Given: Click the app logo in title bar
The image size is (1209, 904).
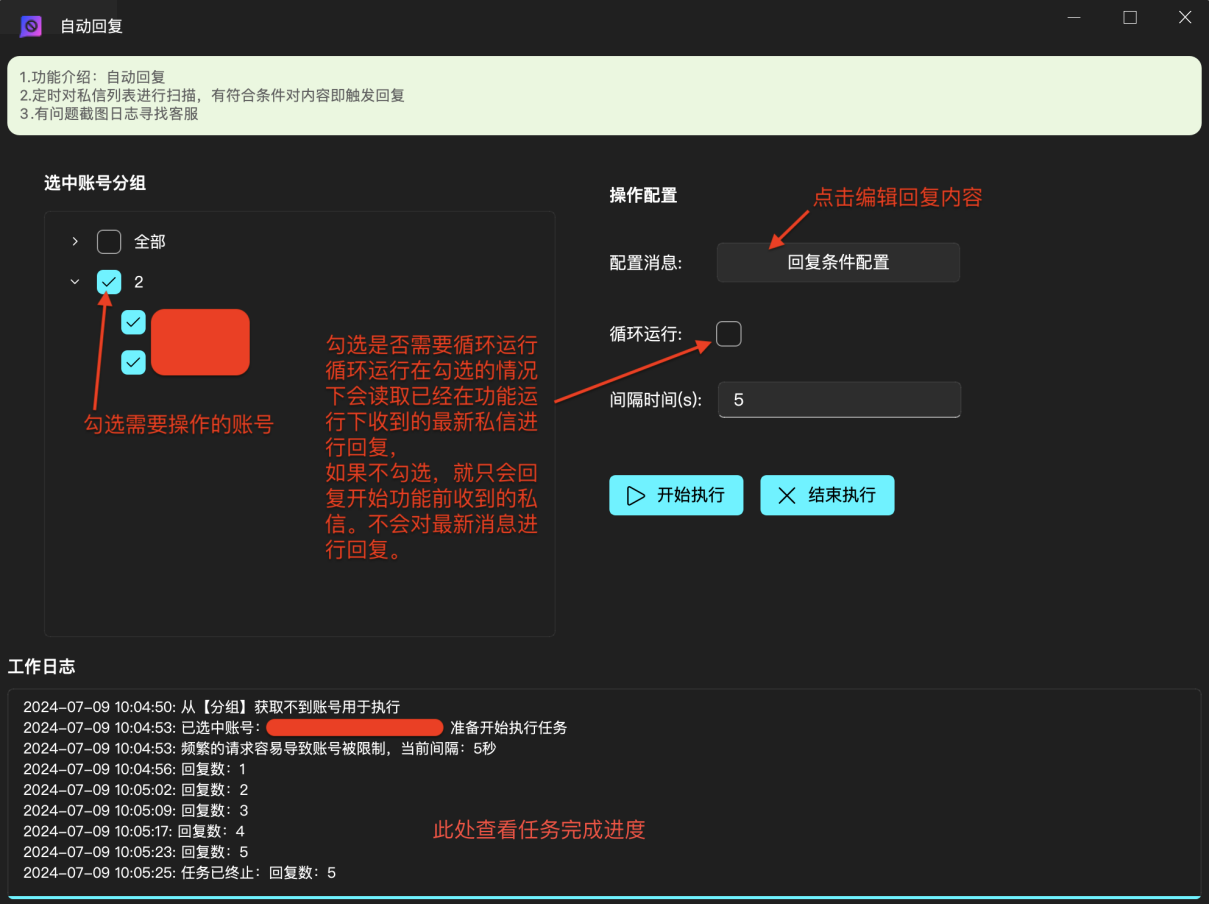Looking at the screenshot, I should tap(31, 26).
